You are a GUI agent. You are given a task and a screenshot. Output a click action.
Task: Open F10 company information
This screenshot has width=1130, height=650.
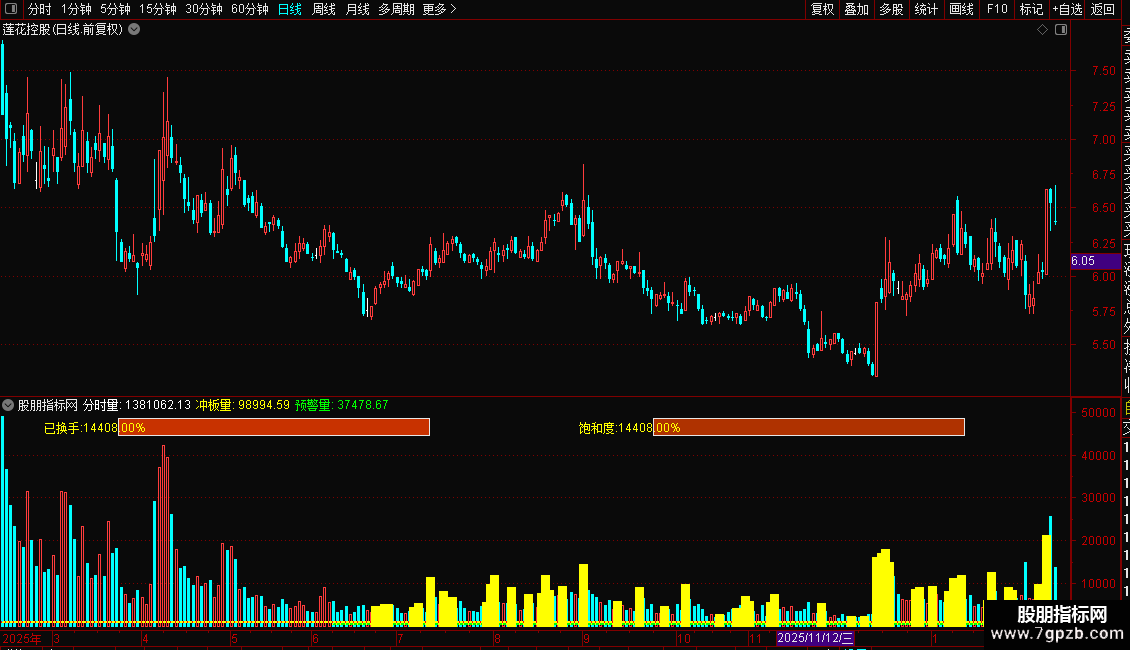point(997,9)
